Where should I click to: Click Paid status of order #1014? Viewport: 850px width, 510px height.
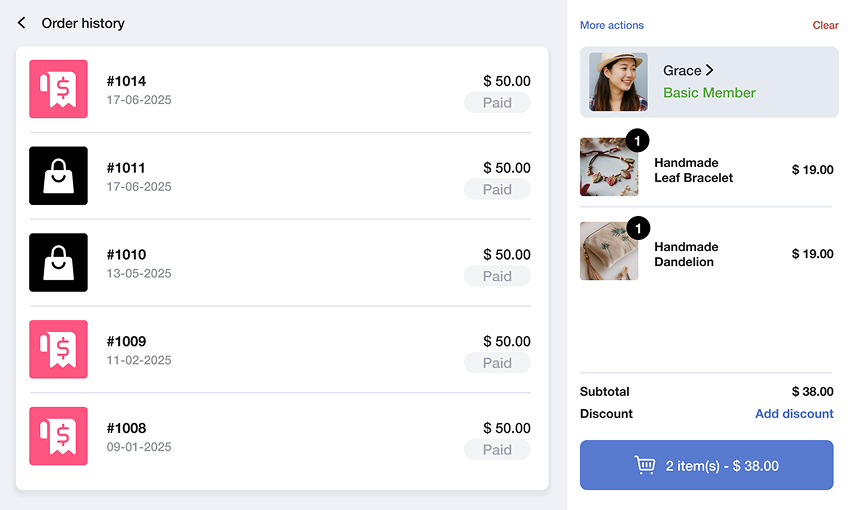pos(497,102)
